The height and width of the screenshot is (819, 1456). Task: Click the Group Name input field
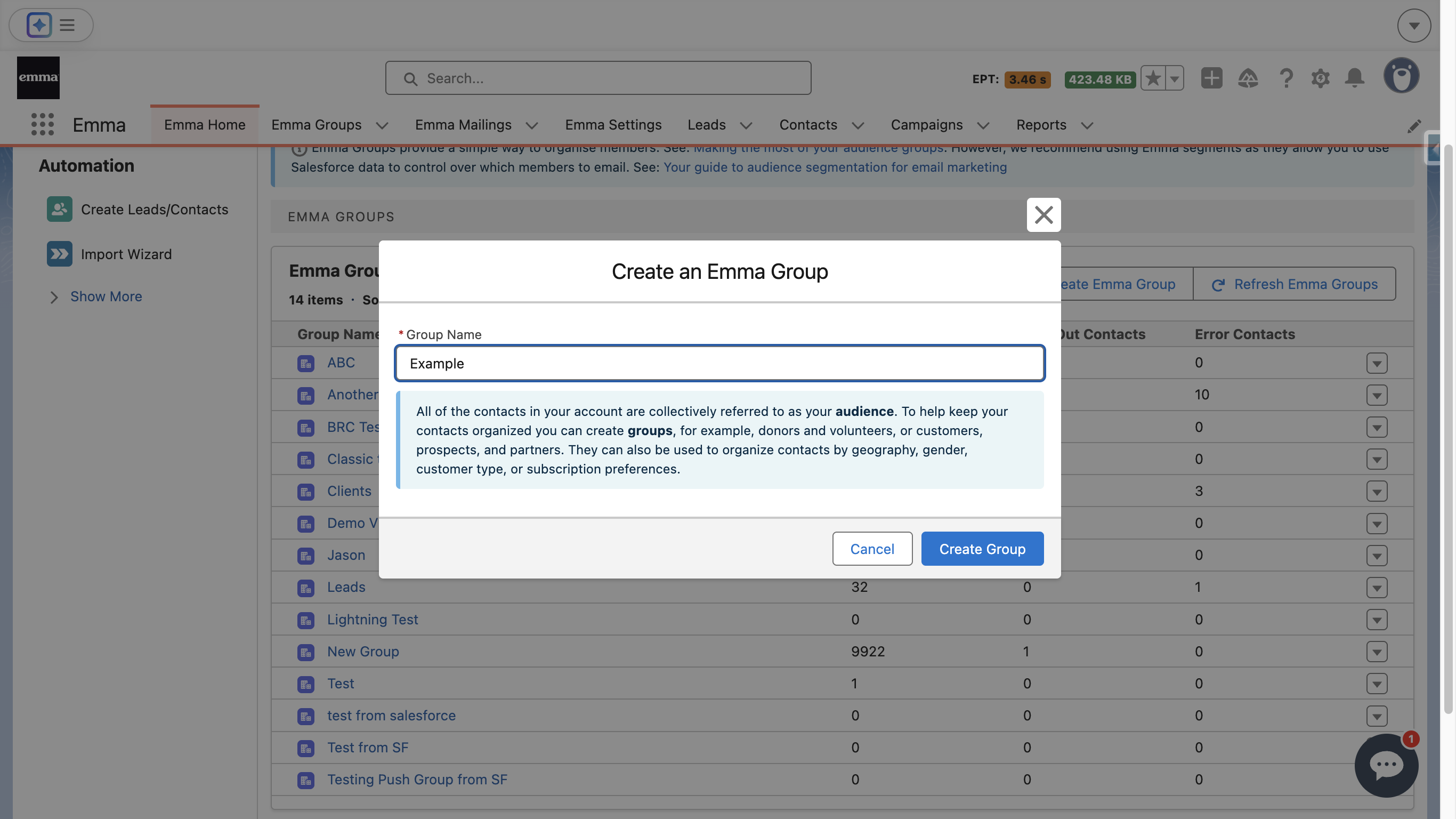coord(719,363)
